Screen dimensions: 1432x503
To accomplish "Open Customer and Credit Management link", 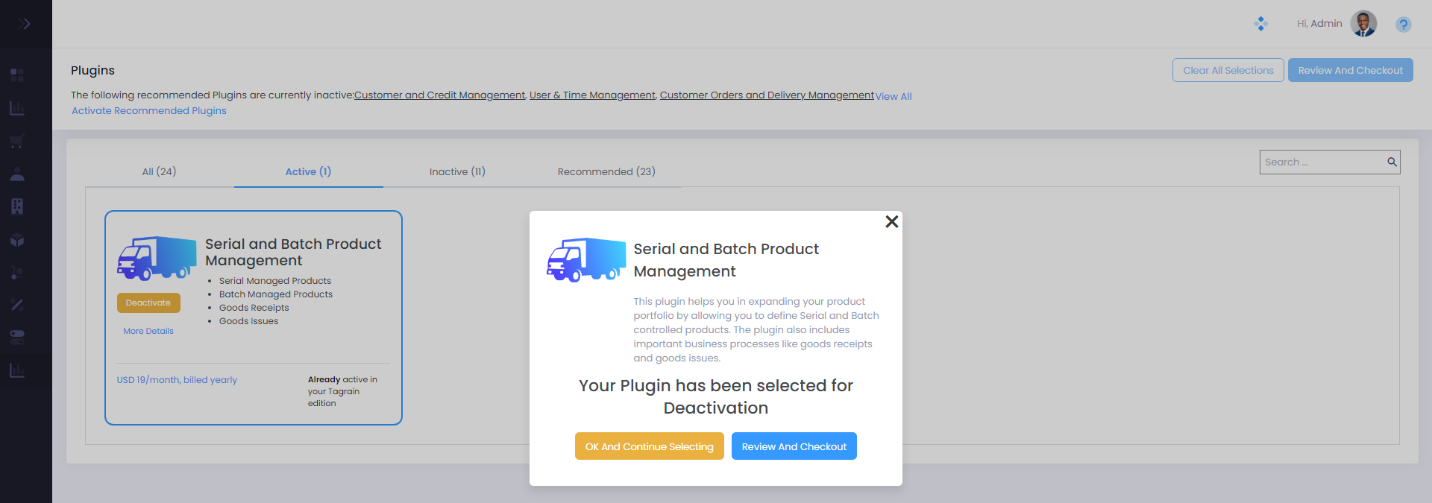I will pyautogui.click(x=440, y=95).
